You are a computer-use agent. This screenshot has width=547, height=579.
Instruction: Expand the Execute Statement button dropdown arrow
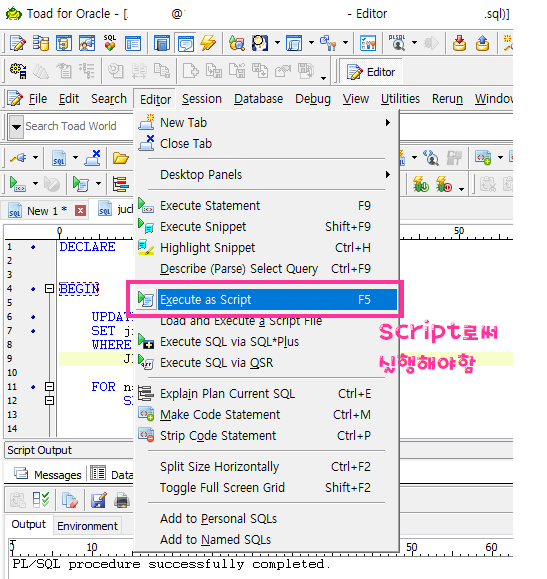coord(35,183)
